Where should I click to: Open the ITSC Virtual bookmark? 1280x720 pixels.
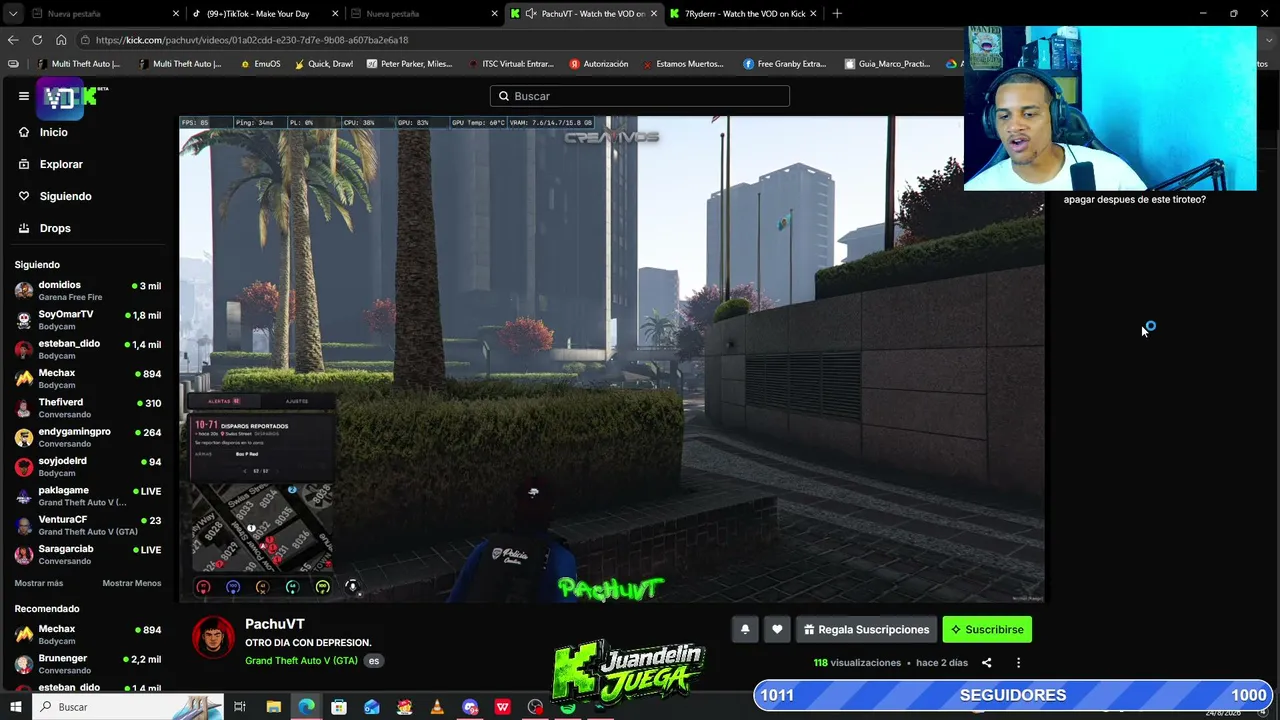tap(510, 64)
